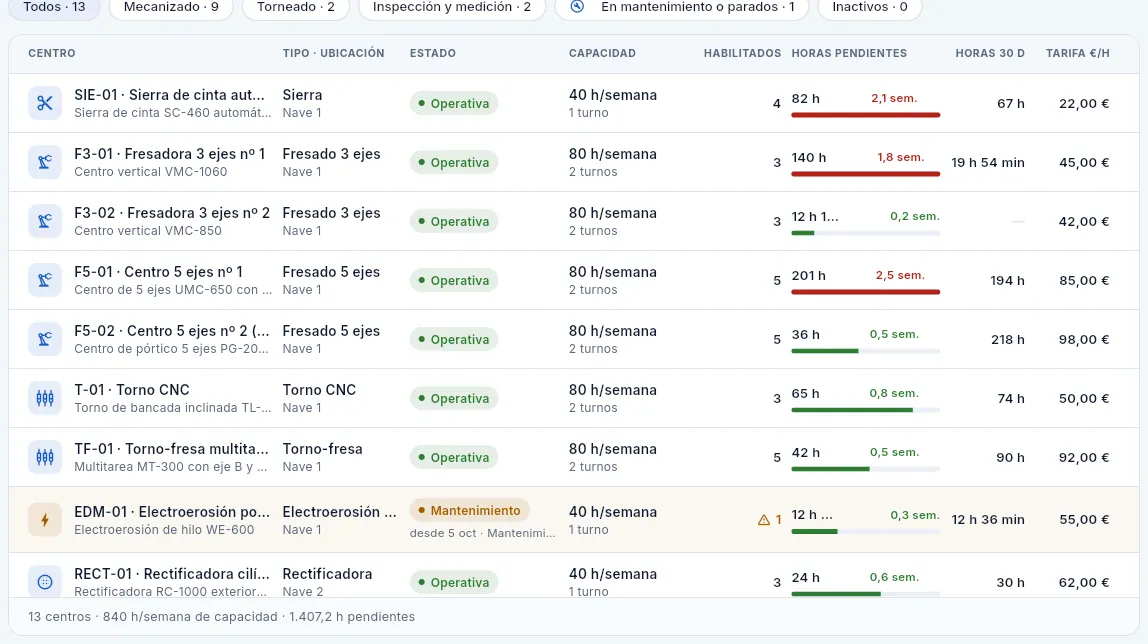
Task: Select the round icon beside RECT-01
Action: point(45,583)
